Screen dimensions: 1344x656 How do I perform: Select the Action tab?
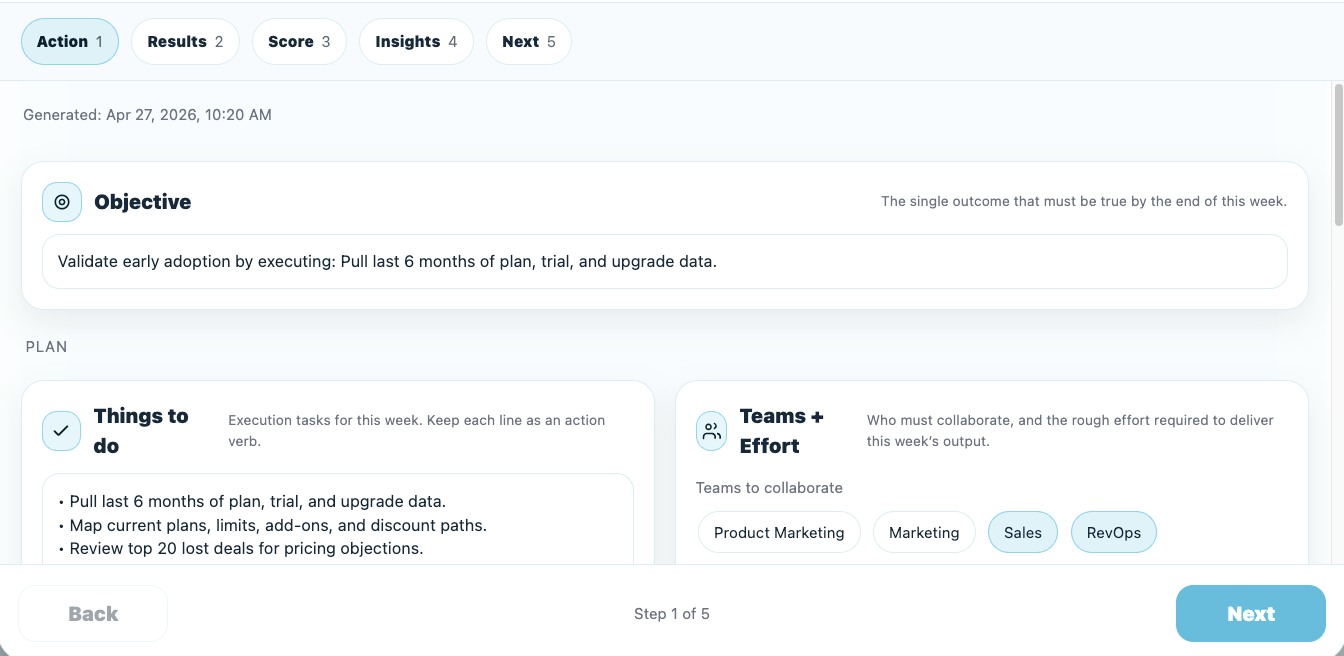pos(70,42)
